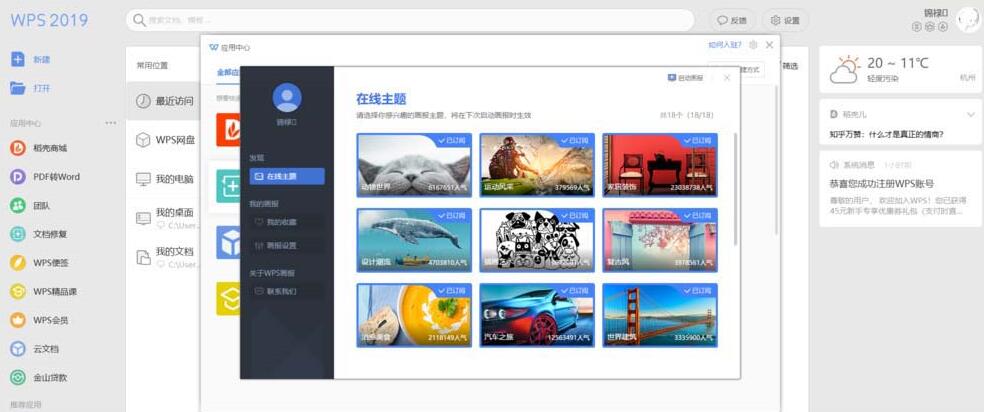Open 恭喜您成功注册WPS账号 message
Image resolution: width=984 pixels, height=412 pixels.
pos(882,184)
